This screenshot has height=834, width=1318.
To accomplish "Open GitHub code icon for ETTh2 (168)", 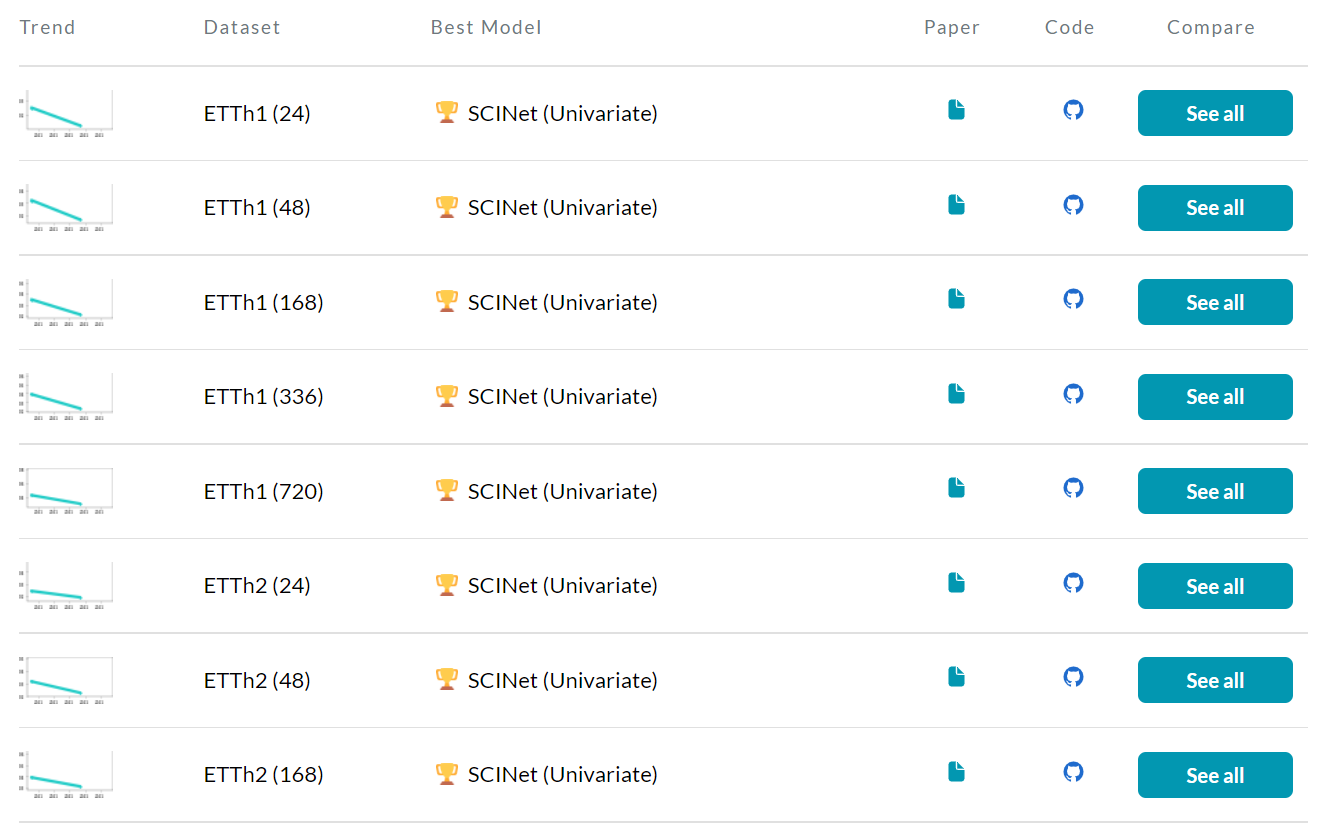I will pos(1073,772).
